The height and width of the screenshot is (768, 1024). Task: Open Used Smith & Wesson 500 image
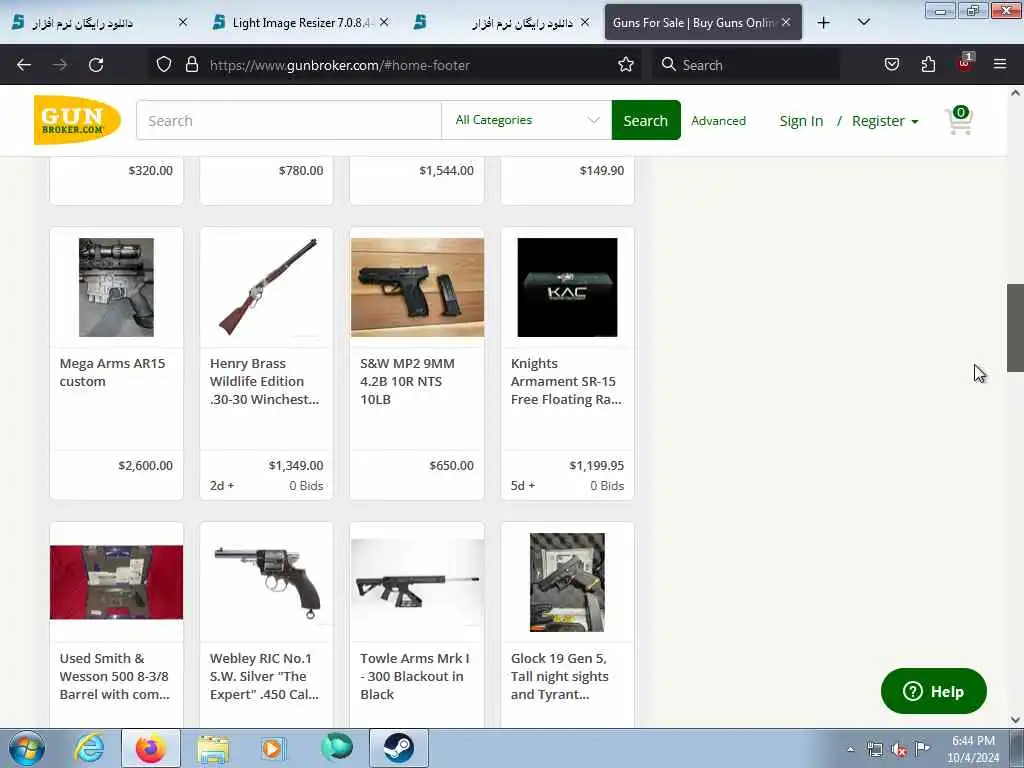(116, 583)
